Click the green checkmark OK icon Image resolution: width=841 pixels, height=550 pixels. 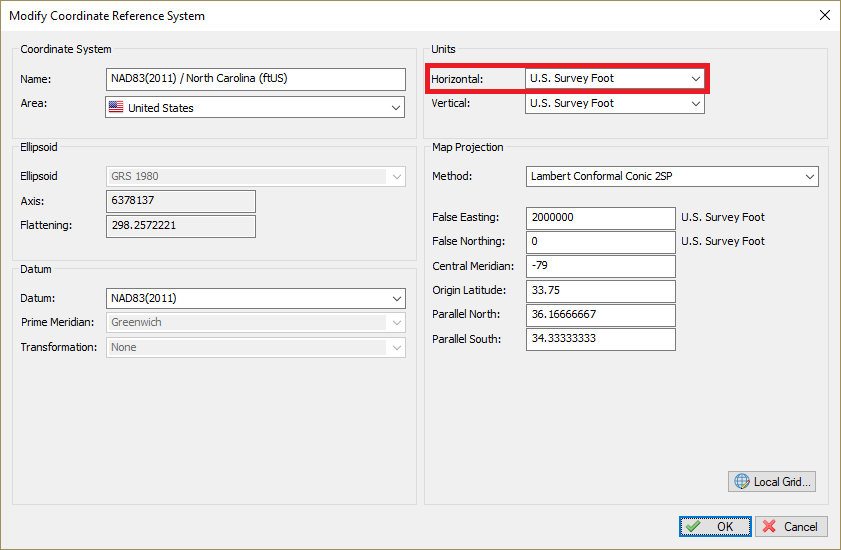693,527
